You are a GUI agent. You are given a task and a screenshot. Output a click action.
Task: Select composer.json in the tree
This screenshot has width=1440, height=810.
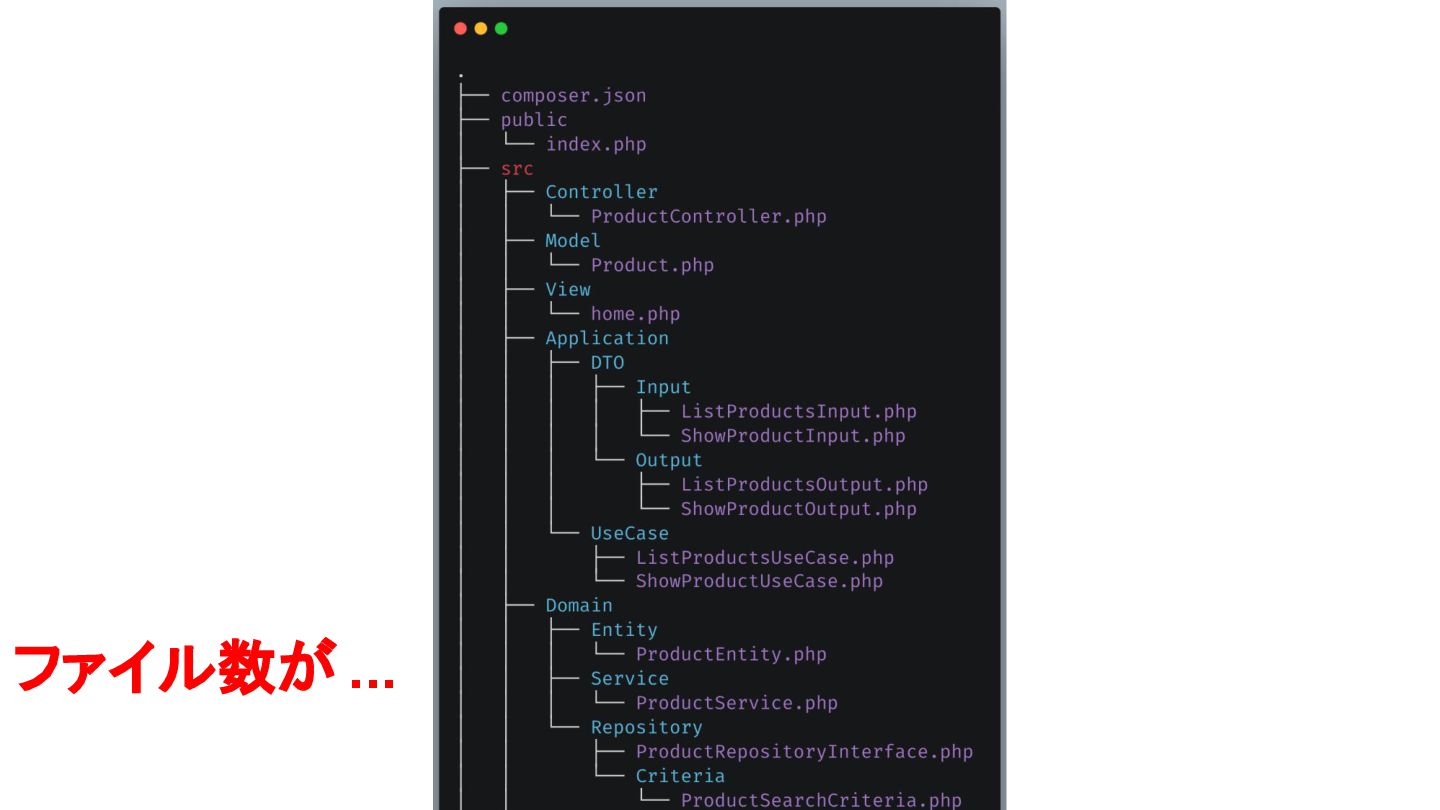(573, 96)
